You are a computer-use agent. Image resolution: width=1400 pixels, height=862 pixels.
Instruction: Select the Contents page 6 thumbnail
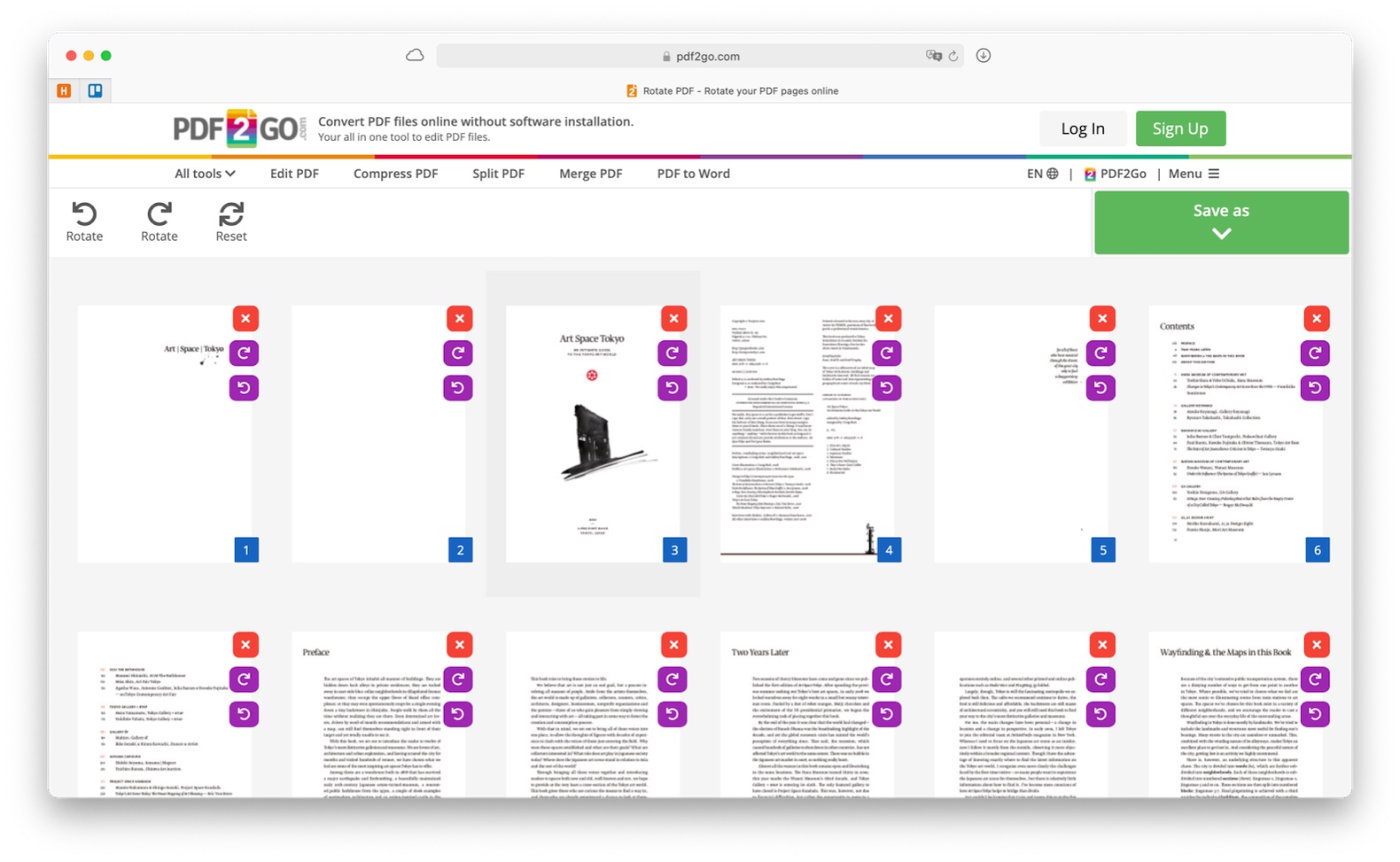(x=1236, y=434)
